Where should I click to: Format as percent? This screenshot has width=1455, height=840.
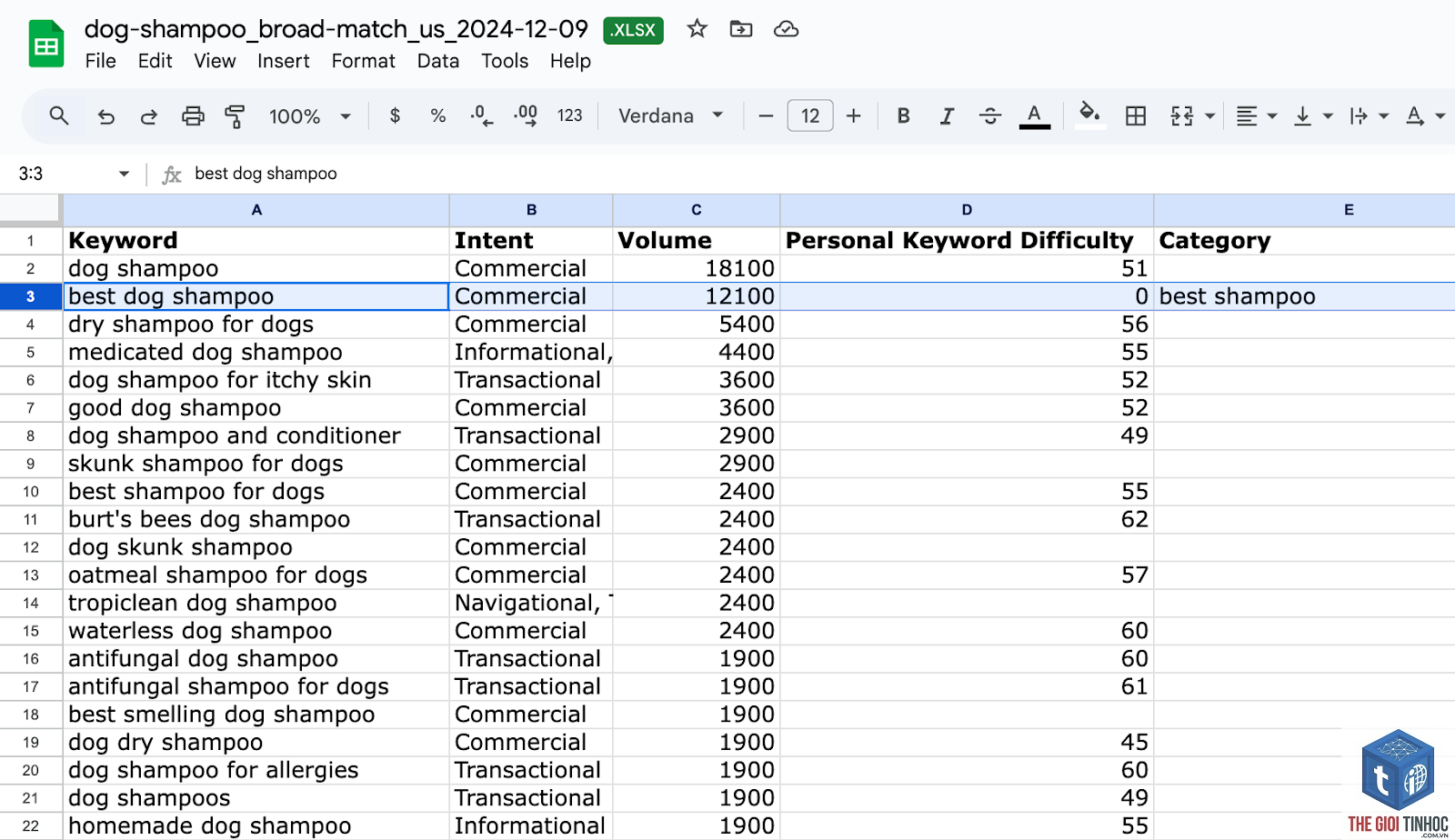click(x=438, y=115)
